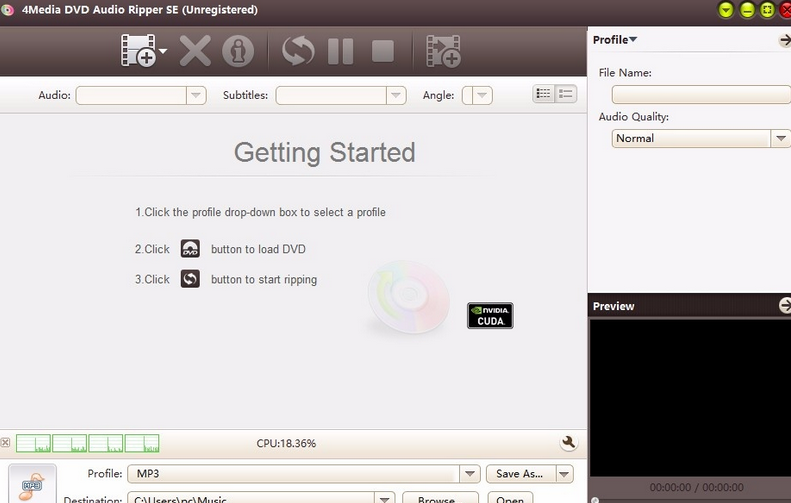Switch to detailed list view icon

click(566, 94)
